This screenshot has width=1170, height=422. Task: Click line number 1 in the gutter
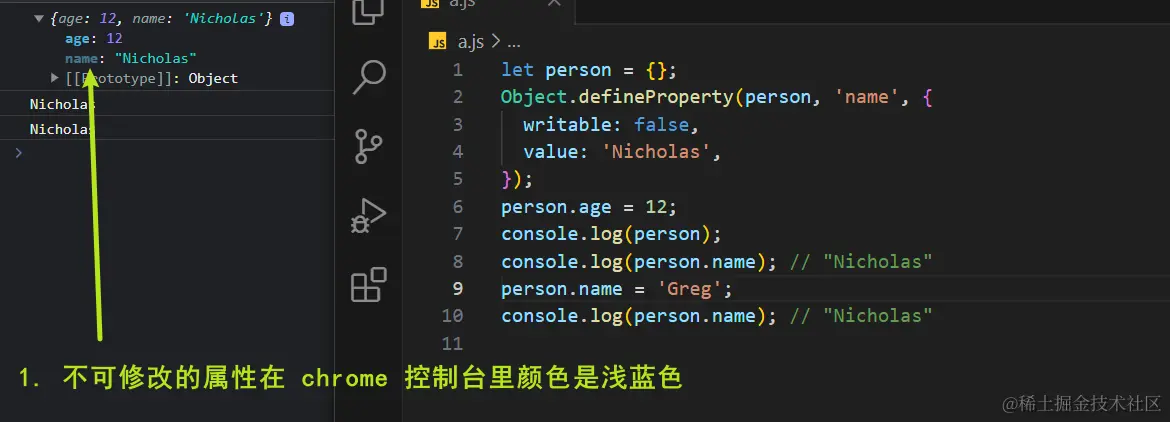click(x=457, y=70)
